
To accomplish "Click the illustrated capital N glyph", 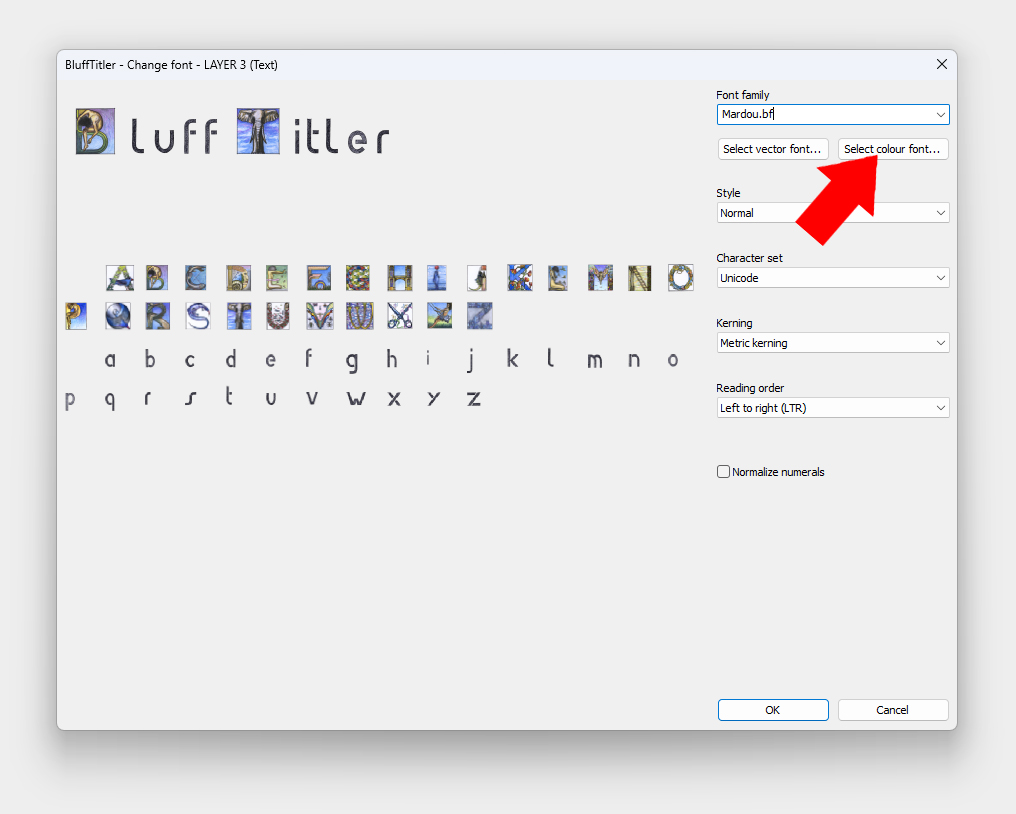I will coord(640,278).
